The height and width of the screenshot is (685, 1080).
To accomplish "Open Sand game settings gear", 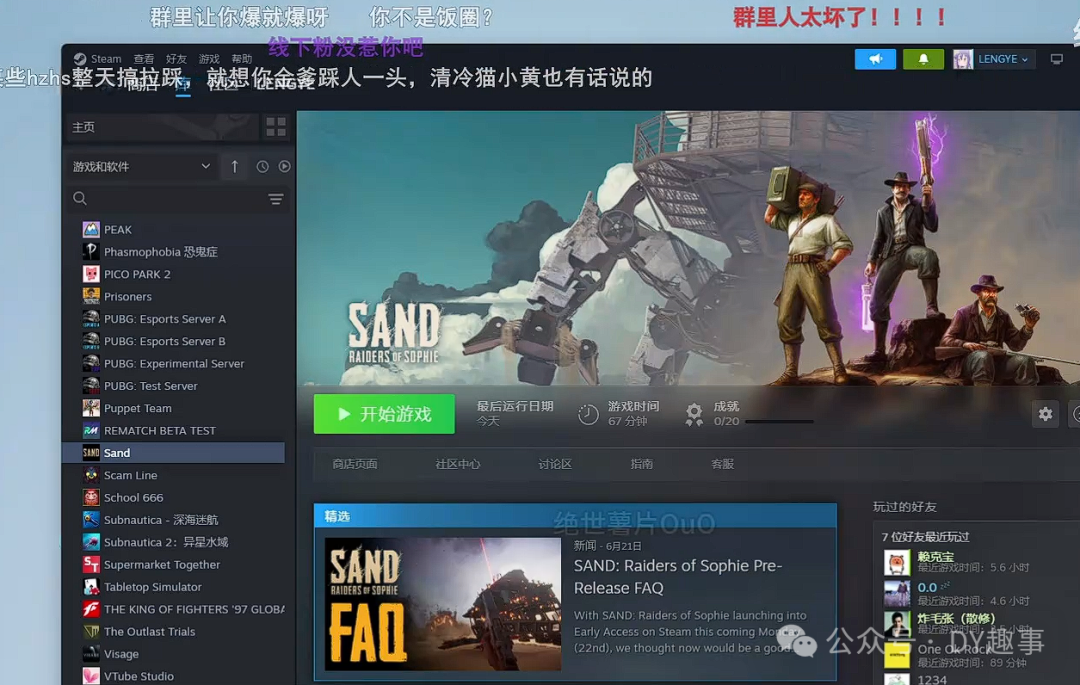I will (1046, 414).
